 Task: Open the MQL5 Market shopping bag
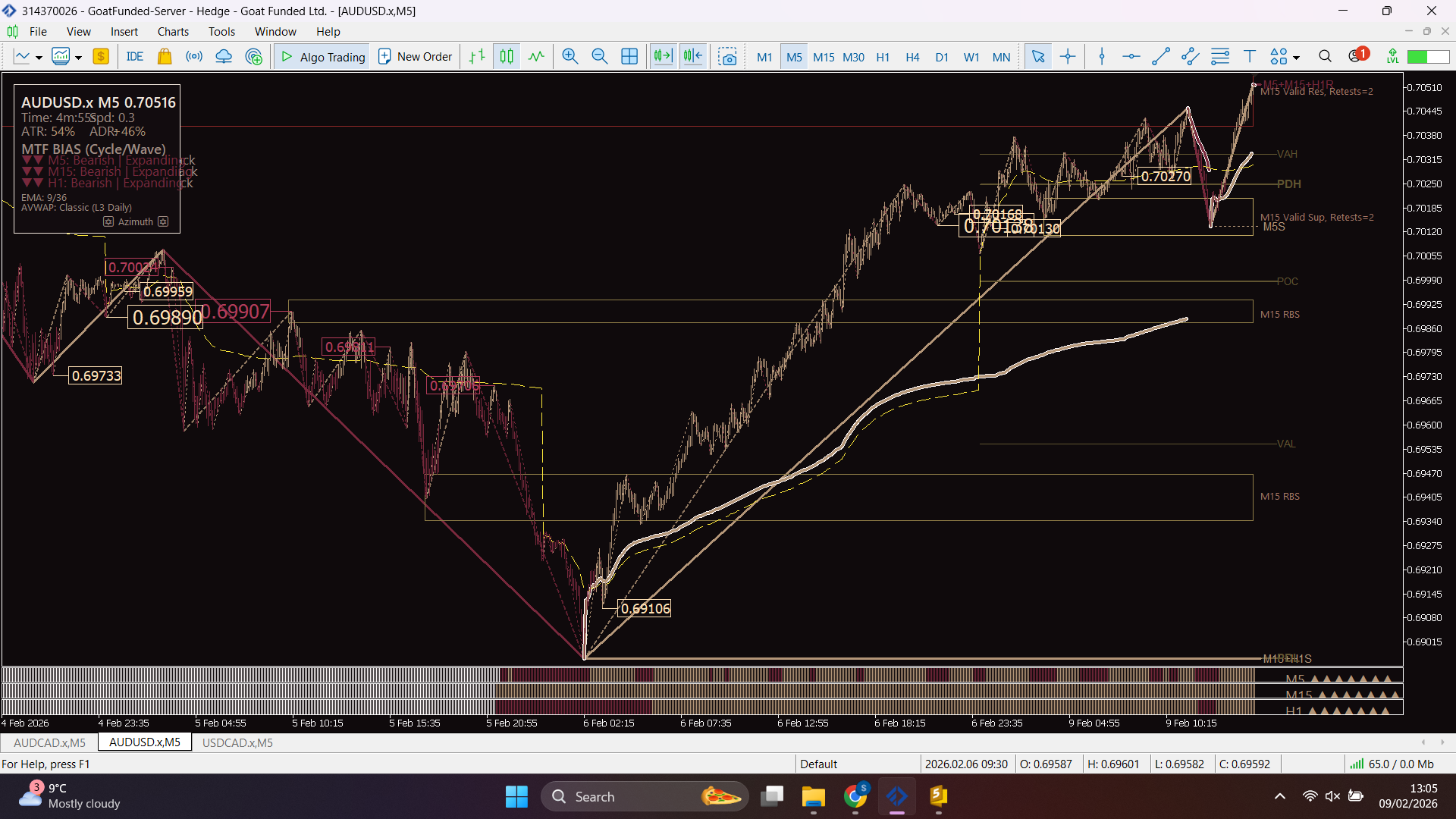[164, 57]
